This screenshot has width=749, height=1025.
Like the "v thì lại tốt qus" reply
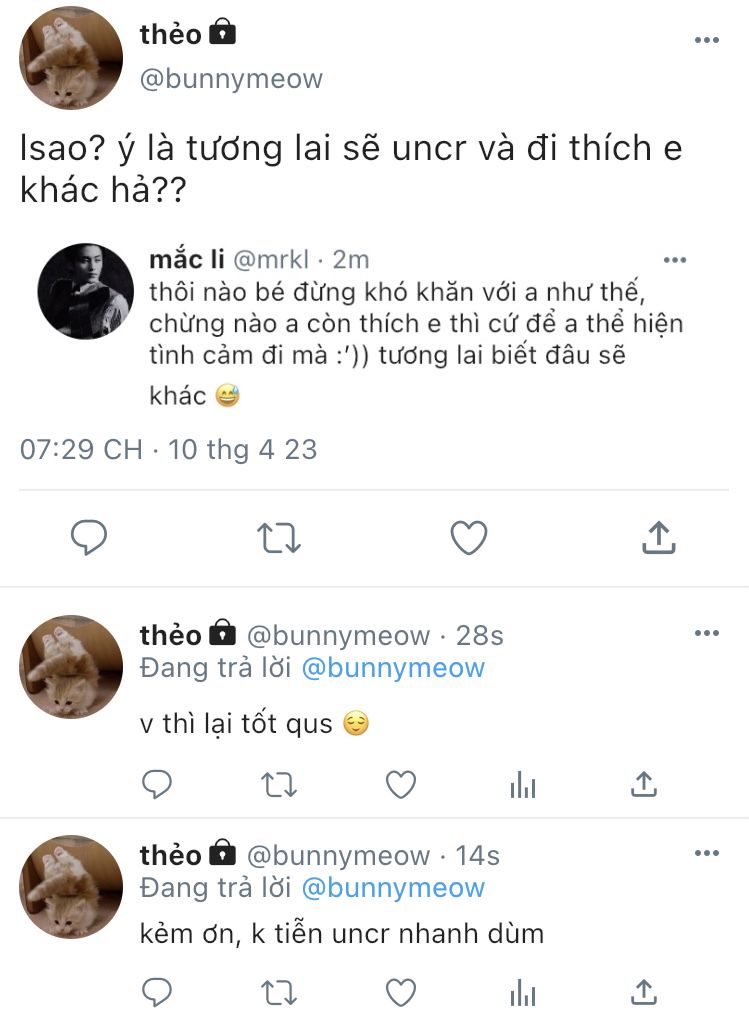pos(401,785)
